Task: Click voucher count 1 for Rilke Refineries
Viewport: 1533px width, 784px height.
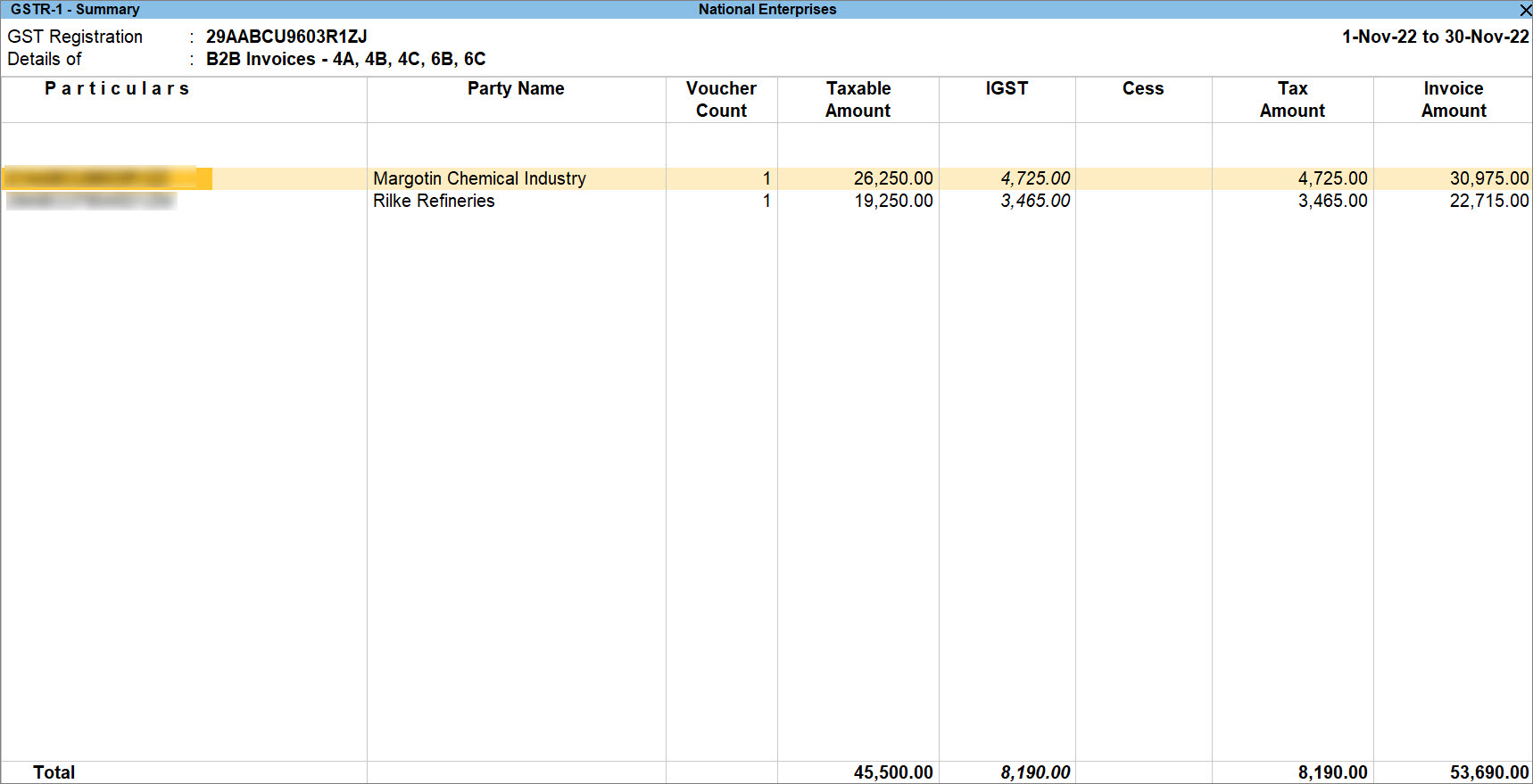Action: pyautogui.click(x=766, y=201)
